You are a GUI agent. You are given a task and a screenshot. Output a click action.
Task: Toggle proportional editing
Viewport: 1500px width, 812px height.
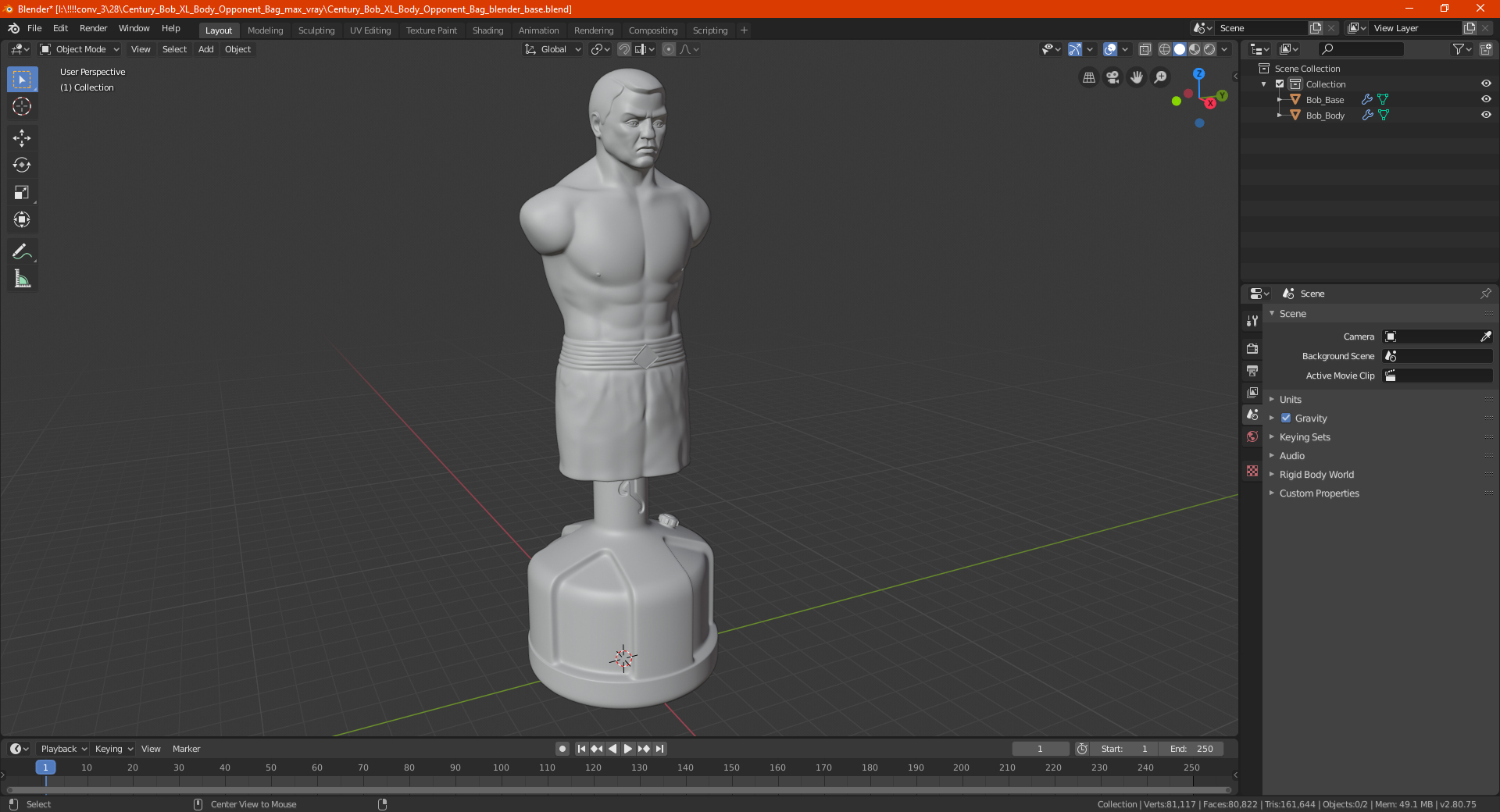pos(669,49)
